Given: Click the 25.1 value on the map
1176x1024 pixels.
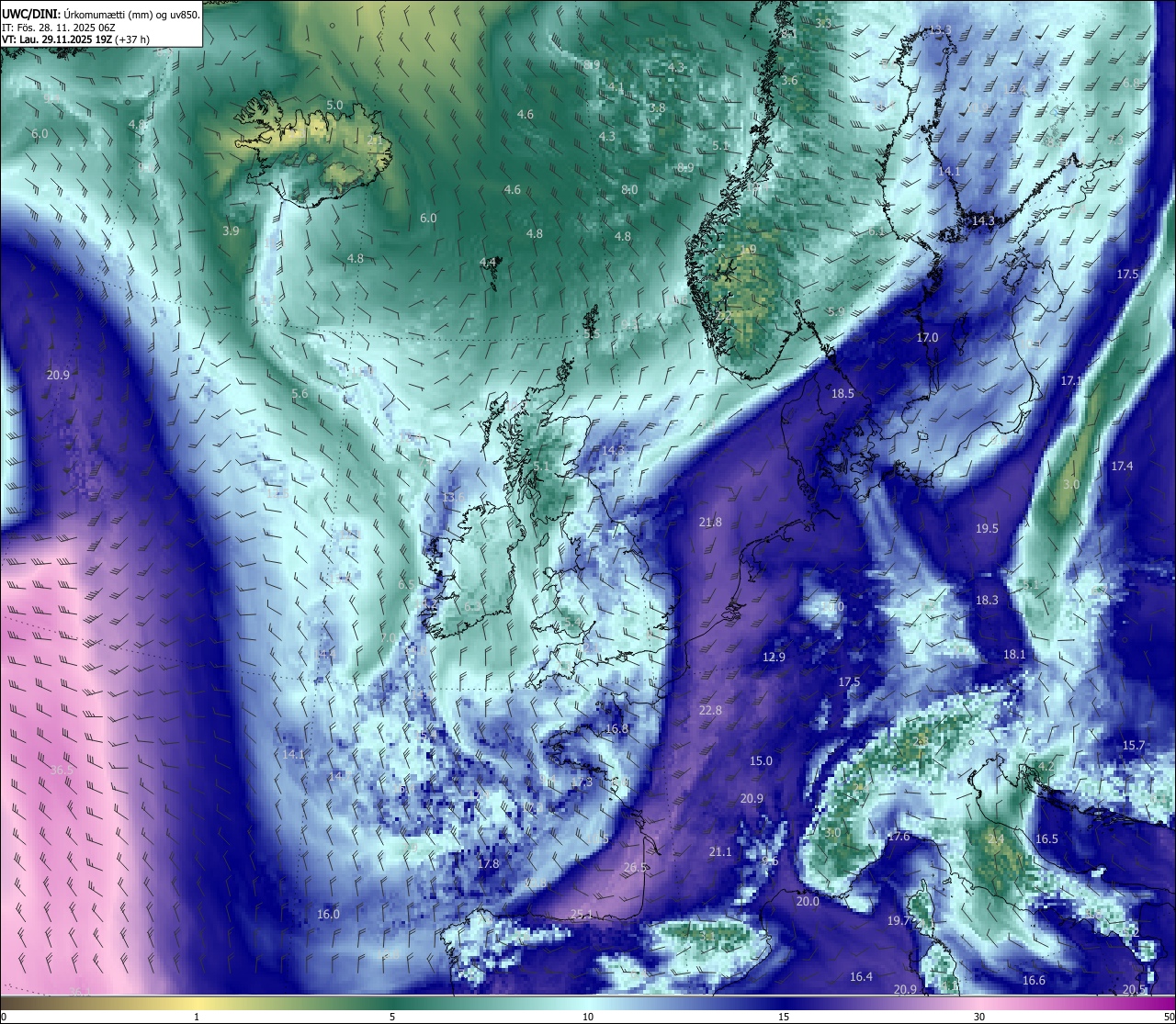Looking at the screenshot, I should point(582,915).
